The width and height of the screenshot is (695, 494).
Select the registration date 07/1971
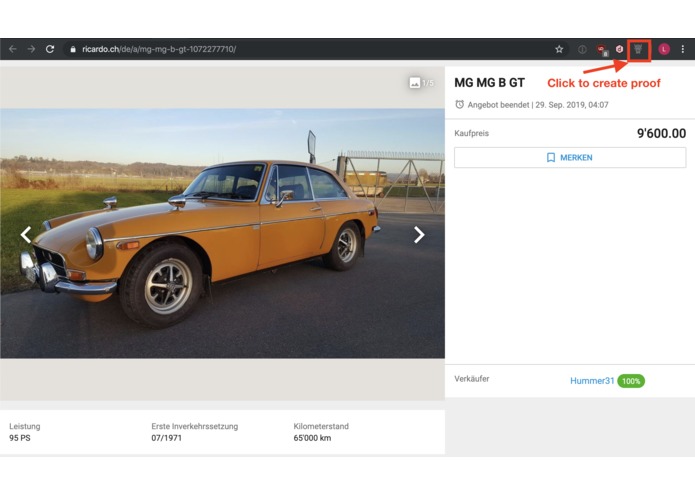(x=167, y=438)
